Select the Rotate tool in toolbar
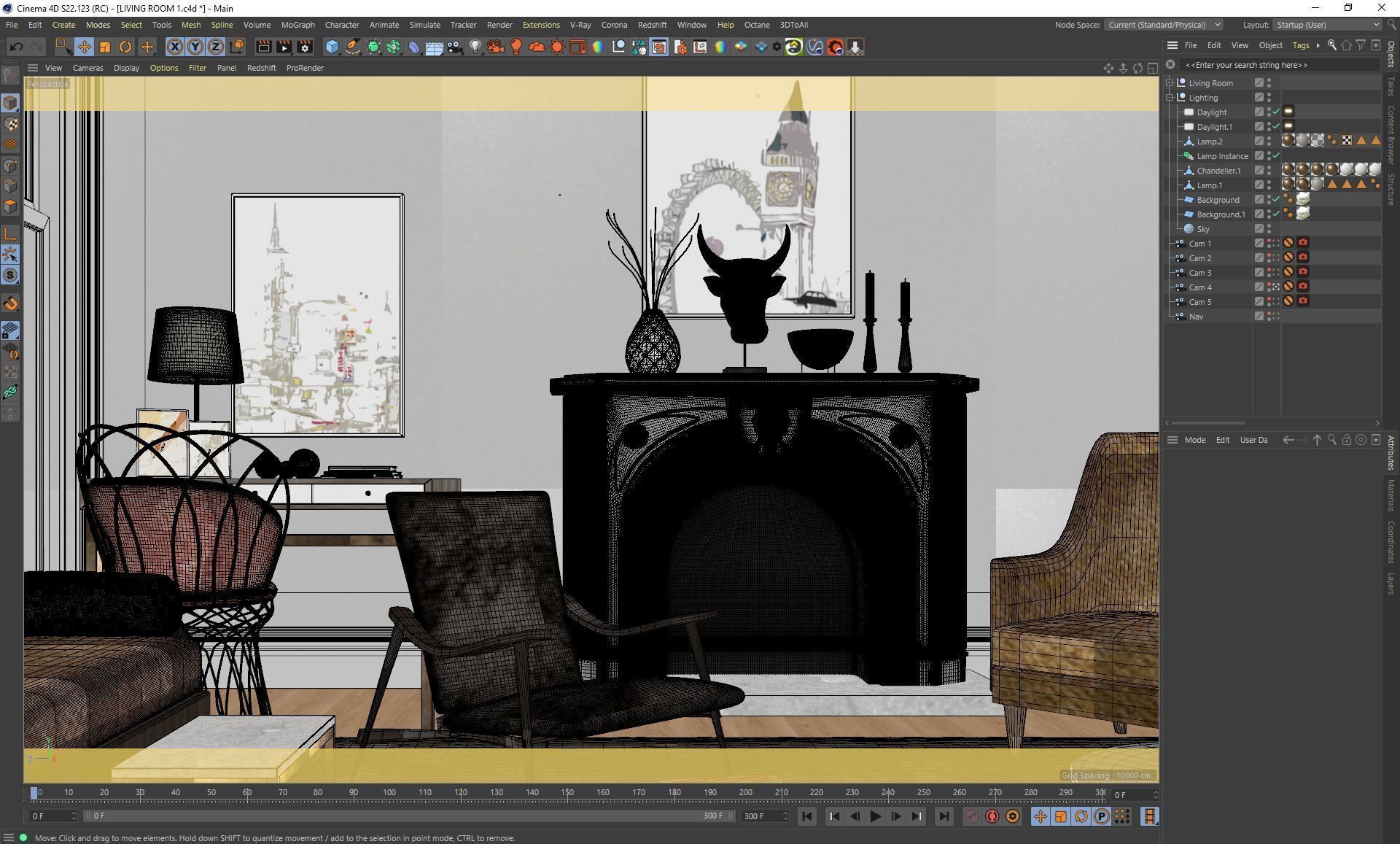The height and width of the screenshot is (844, 1400). [125, 47]
